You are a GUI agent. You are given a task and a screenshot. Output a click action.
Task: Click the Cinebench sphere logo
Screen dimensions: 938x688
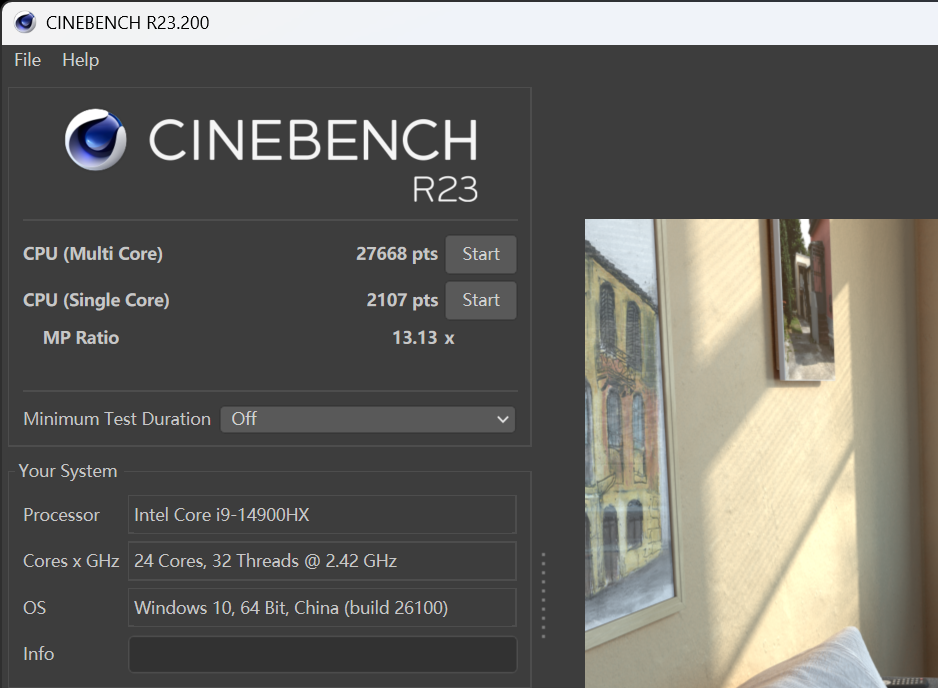point(96,139)
